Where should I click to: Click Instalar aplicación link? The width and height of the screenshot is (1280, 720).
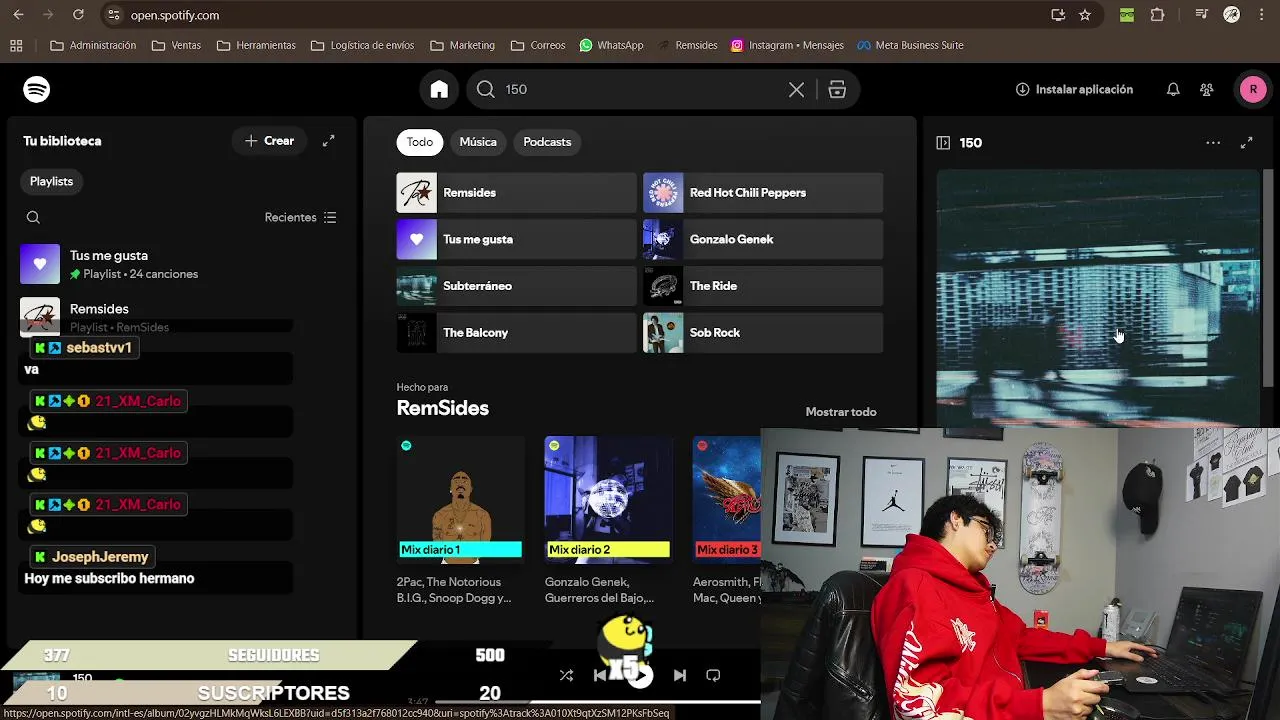click(1074, 89)
